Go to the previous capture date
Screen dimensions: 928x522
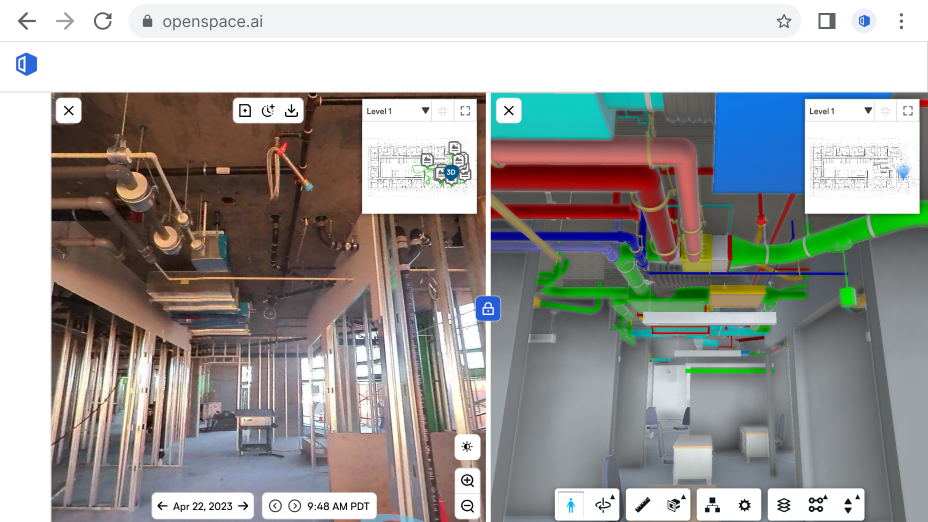click(163, 506)
